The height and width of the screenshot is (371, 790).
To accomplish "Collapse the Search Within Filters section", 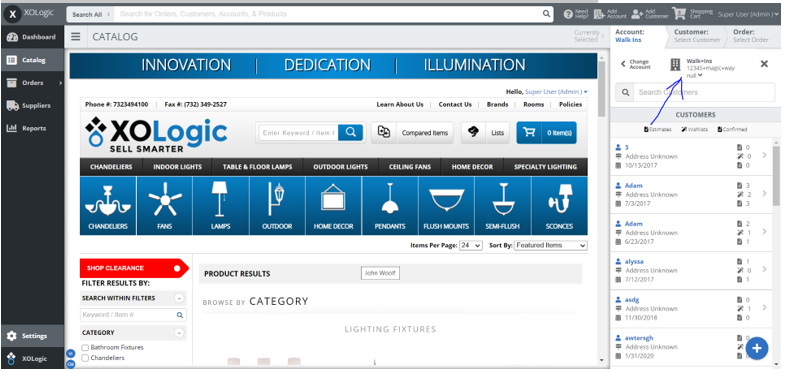I will 179,298.
